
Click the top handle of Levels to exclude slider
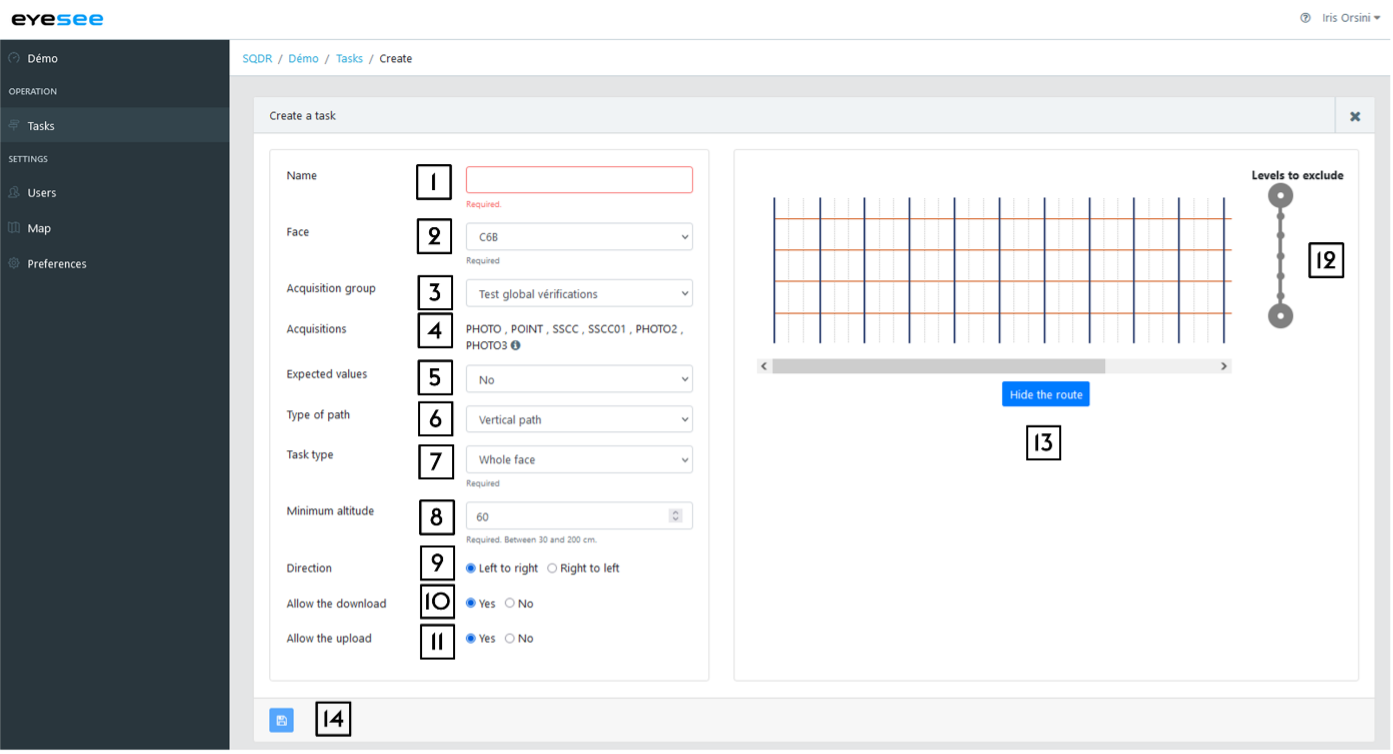tap(1281, 196)
